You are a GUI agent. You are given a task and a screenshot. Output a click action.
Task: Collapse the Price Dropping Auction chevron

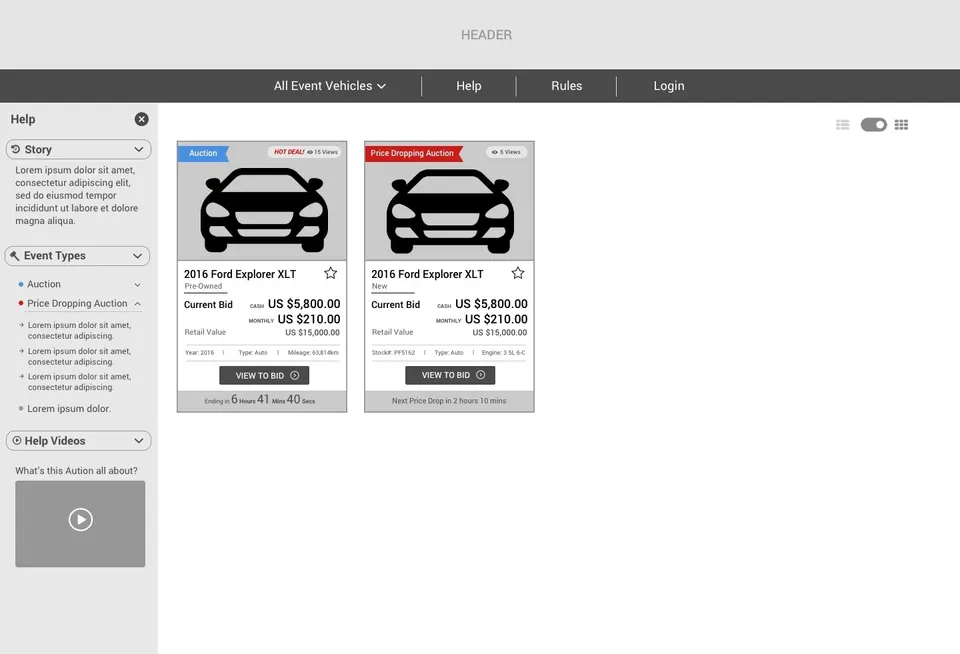[138, 304]
